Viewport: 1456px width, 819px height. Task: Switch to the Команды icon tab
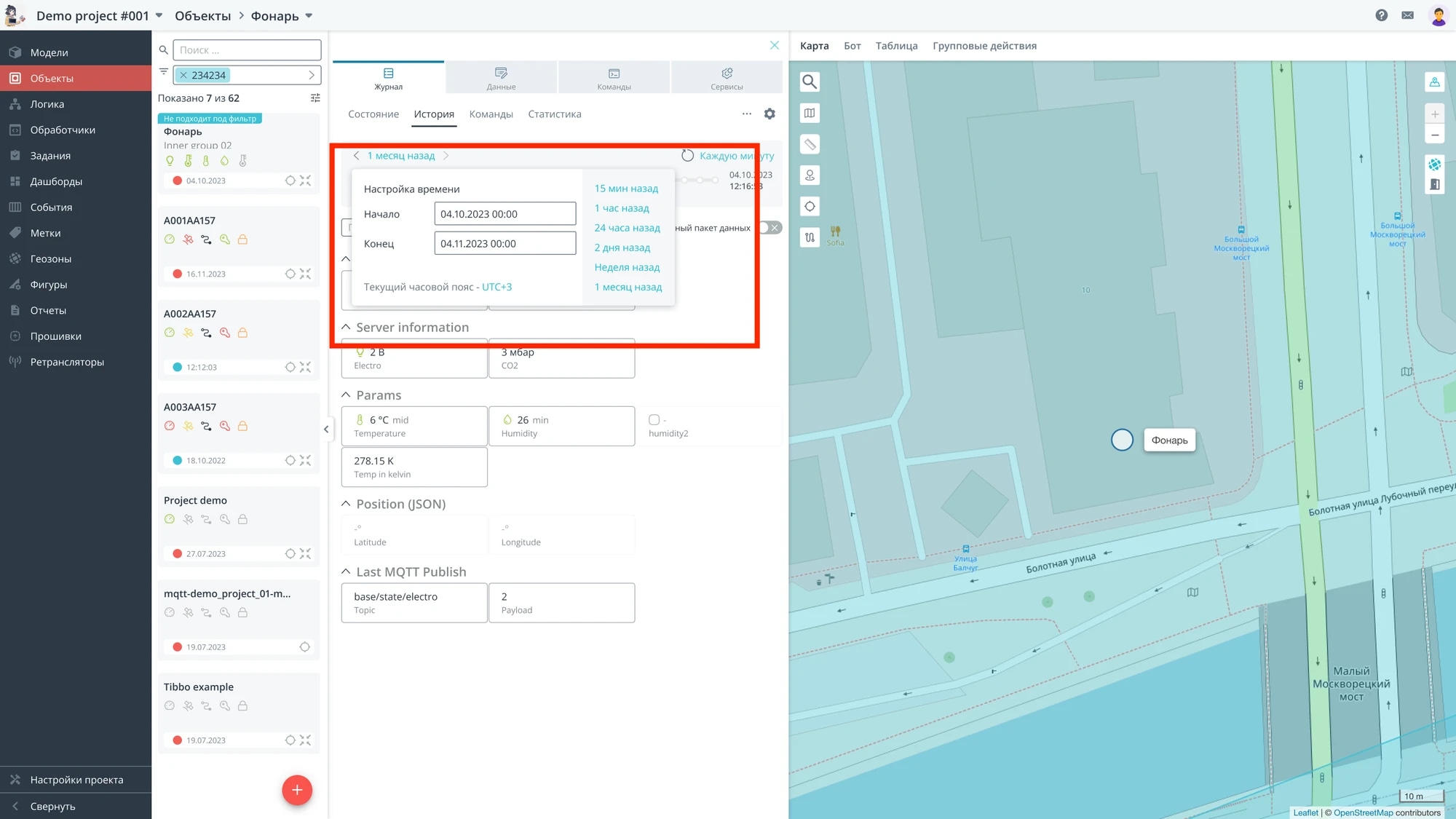[614, 78]
